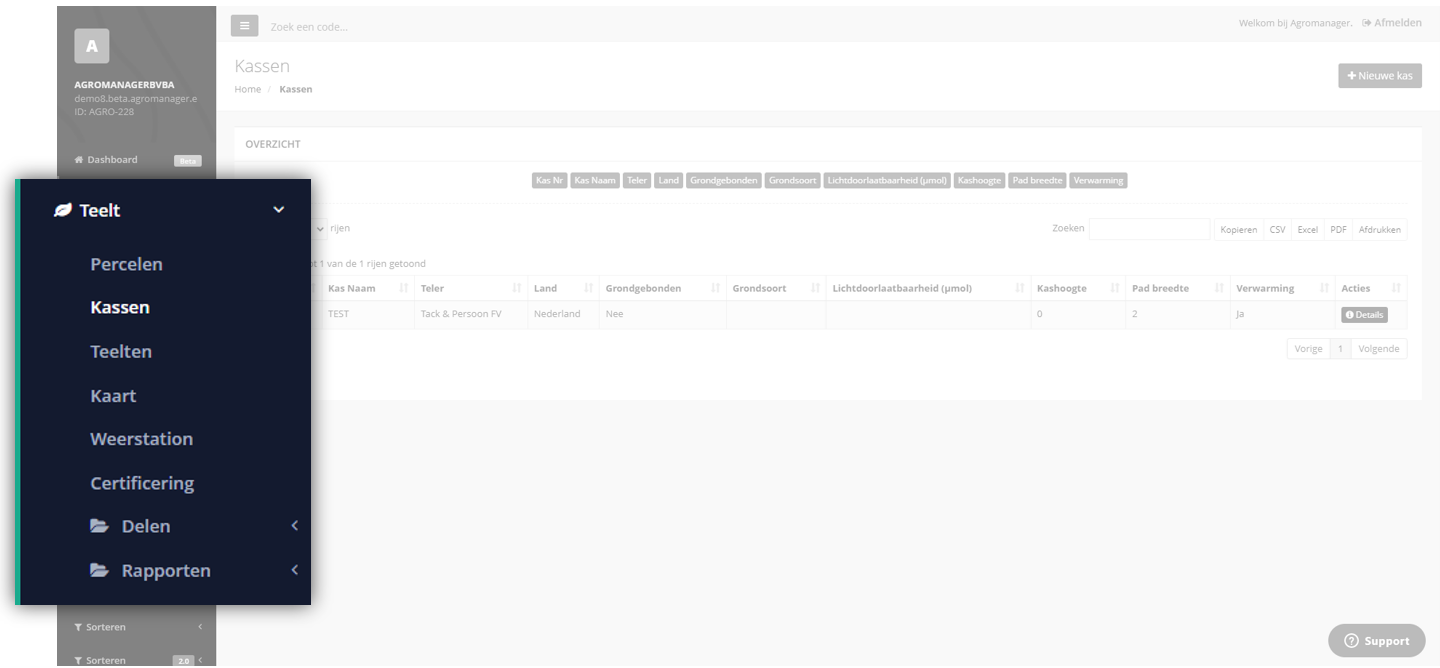Click the Afdrukken print button
This screenshot has width=1440, height=668.
(1380, 229)
